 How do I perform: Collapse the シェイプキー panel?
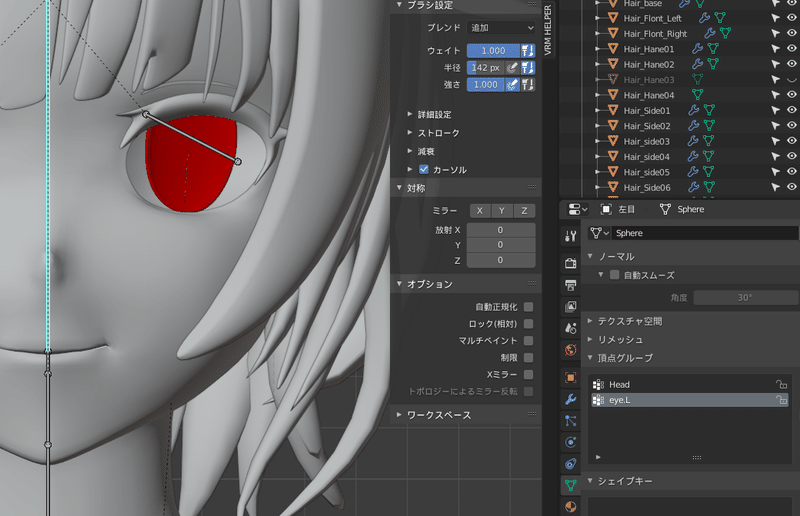[590, 481]
